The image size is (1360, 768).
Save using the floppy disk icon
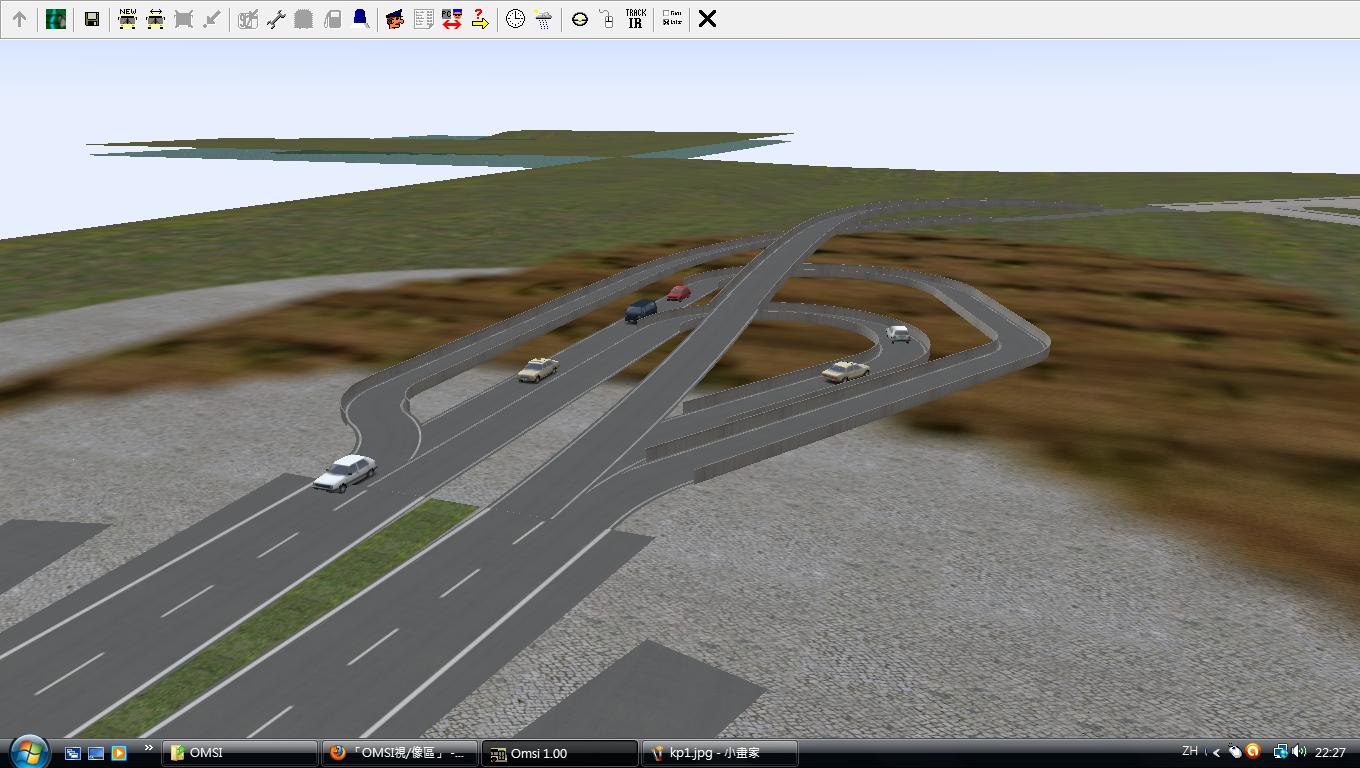pos(92,19)
